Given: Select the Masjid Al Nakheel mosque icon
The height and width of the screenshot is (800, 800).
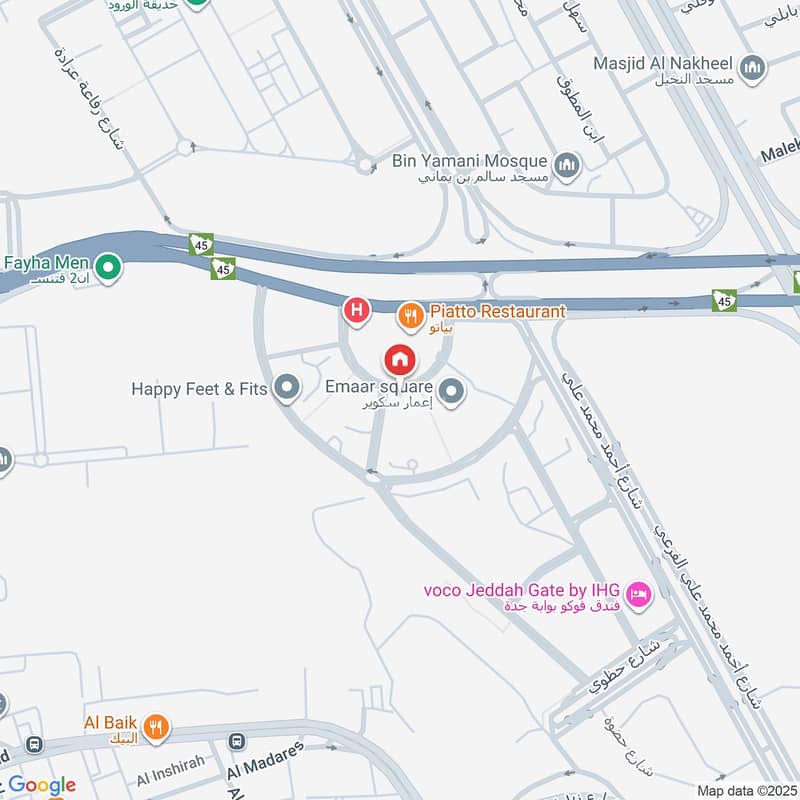Looking at the screenshot, I should click(x=753, y=68).
